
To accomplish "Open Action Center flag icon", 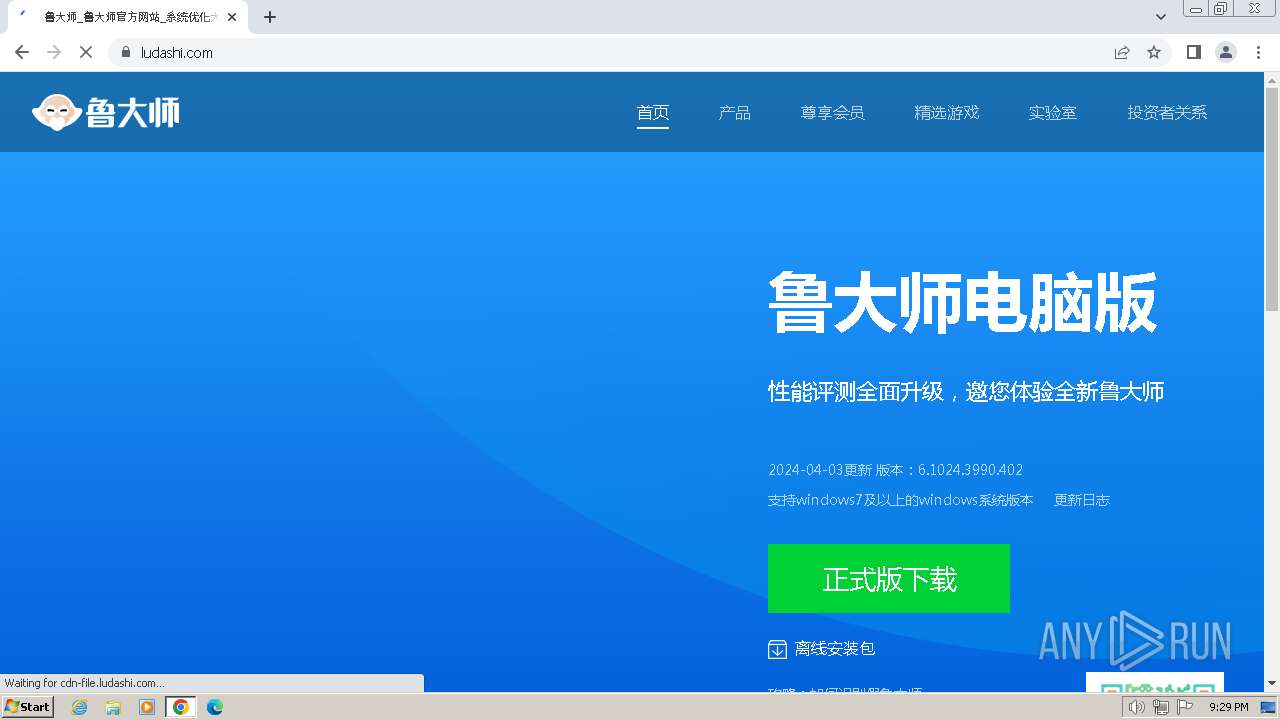I will click(x=1184, y=707).
